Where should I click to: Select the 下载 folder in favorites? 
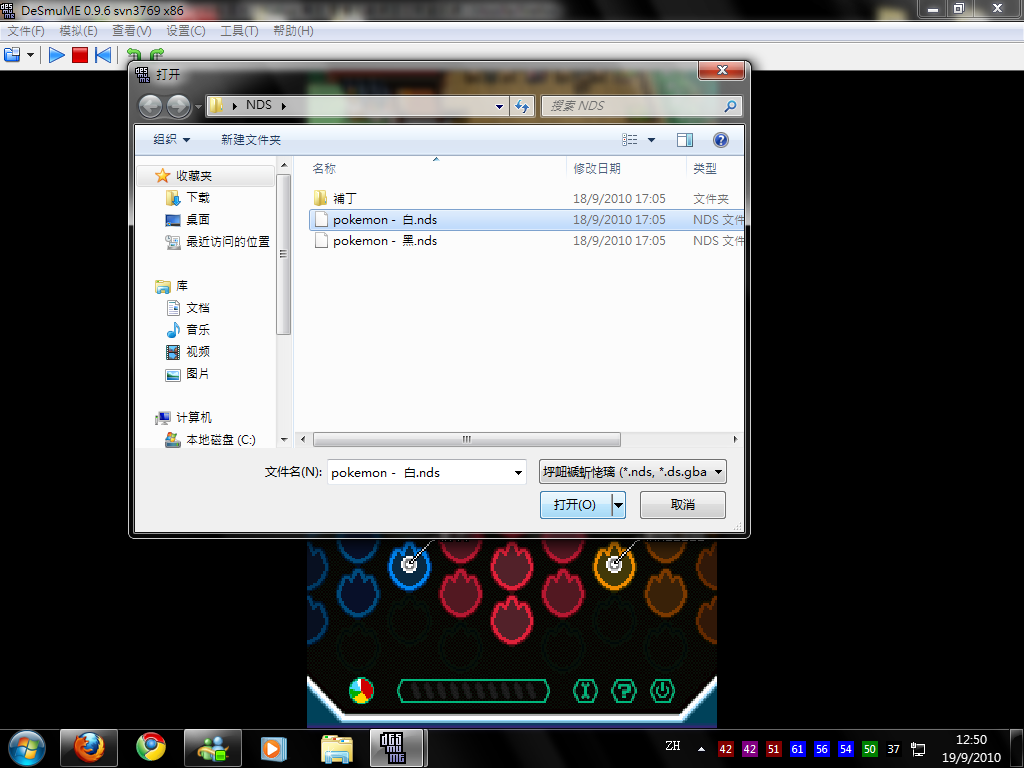click(197, 197)
